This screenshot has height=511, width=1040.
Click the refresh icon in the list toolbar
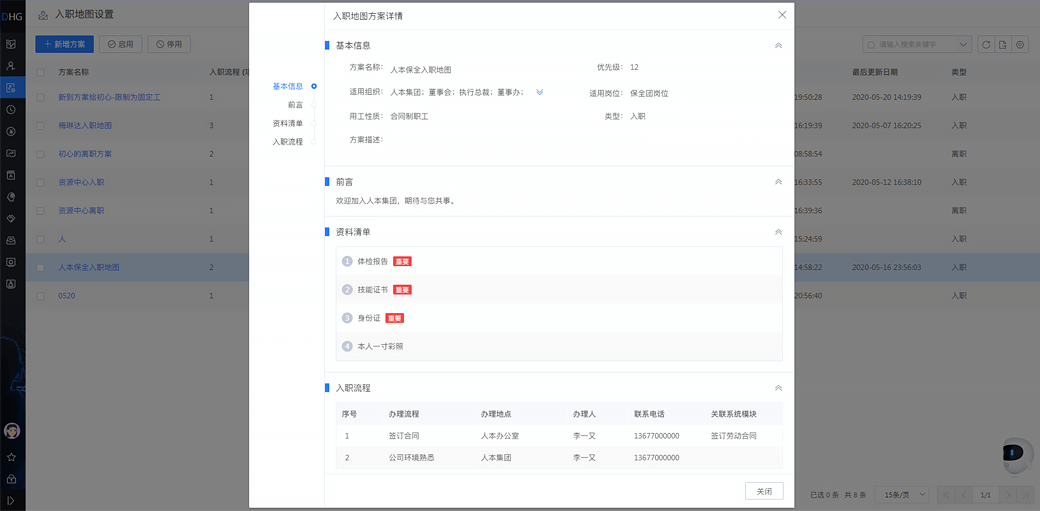[985, 45]
